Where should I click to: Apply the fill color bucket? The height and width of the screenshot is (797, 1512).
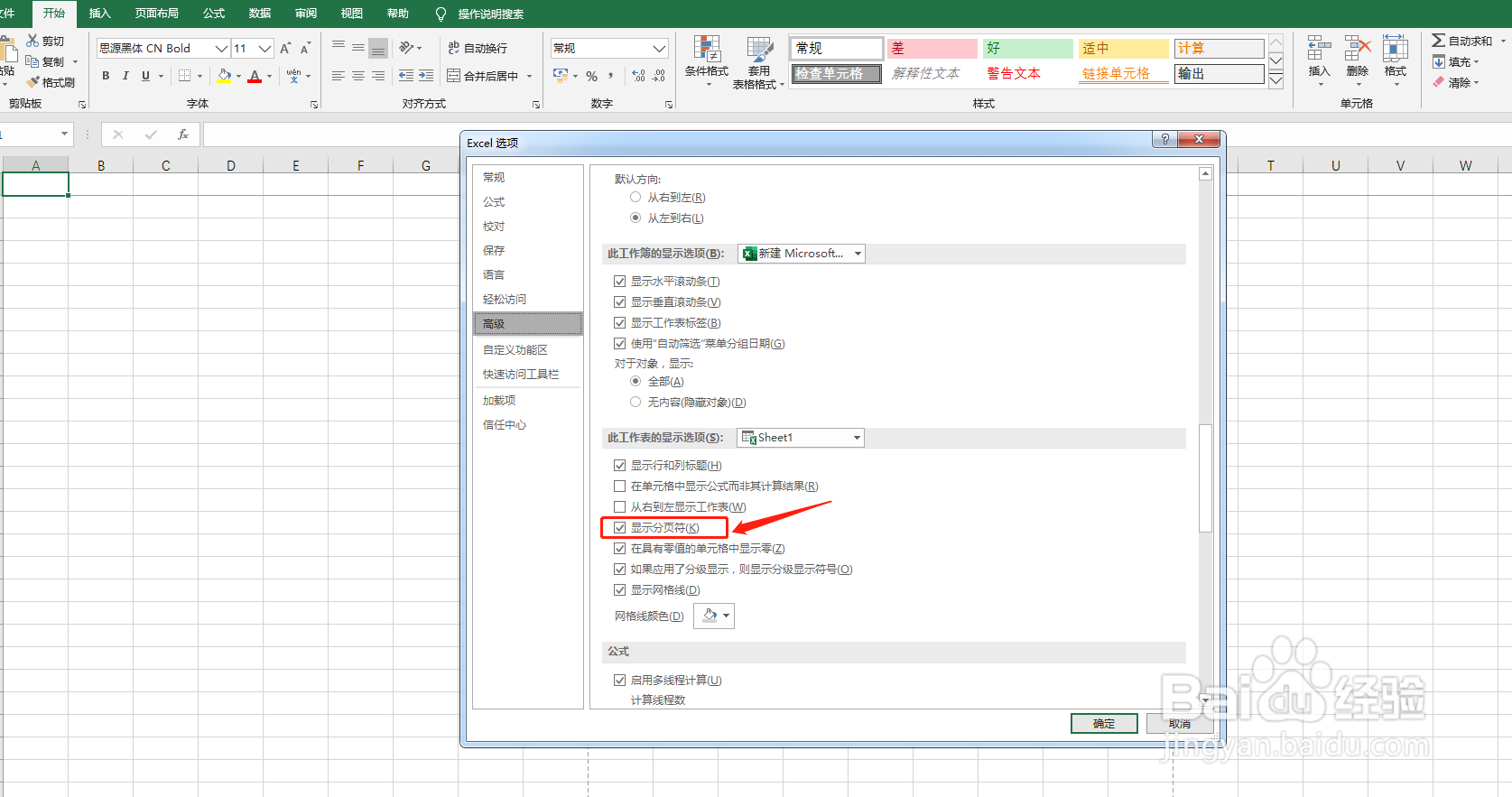224,76
